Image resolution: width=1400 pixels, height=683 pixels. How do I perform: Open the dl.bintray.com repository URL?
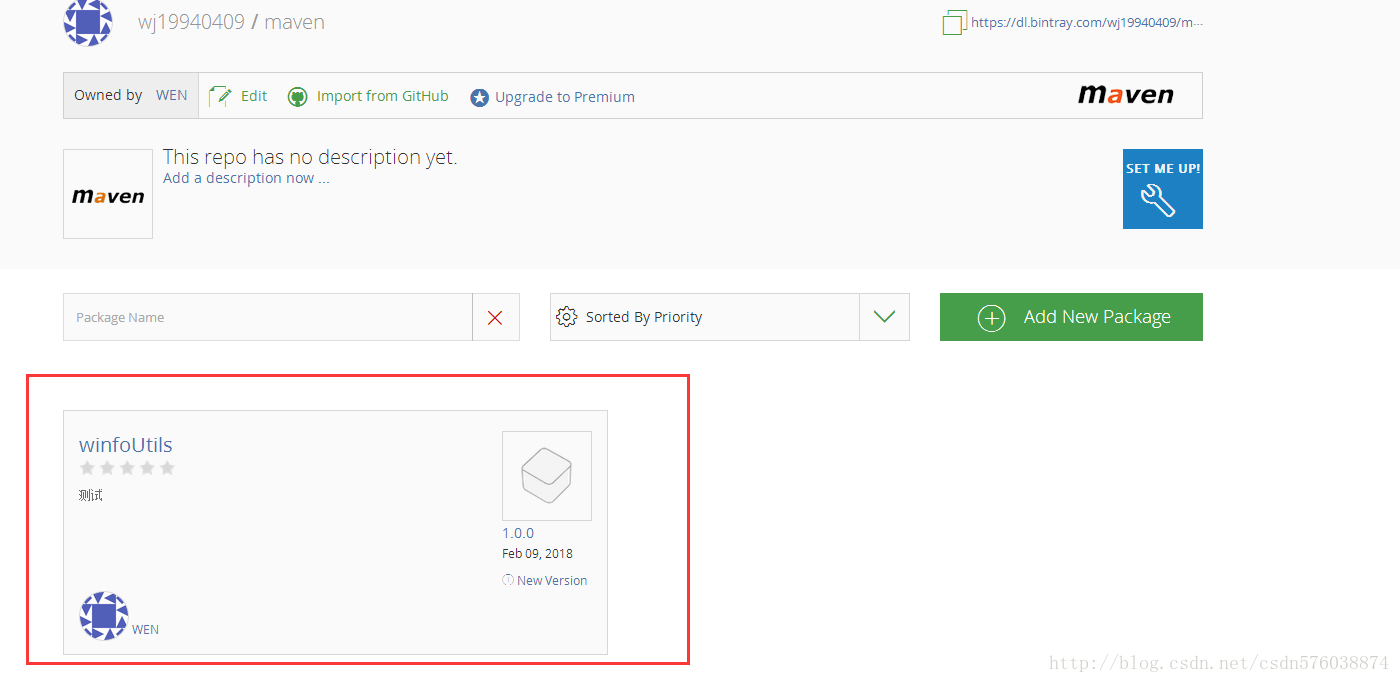pyautogui.click(x=1087, y=22)
